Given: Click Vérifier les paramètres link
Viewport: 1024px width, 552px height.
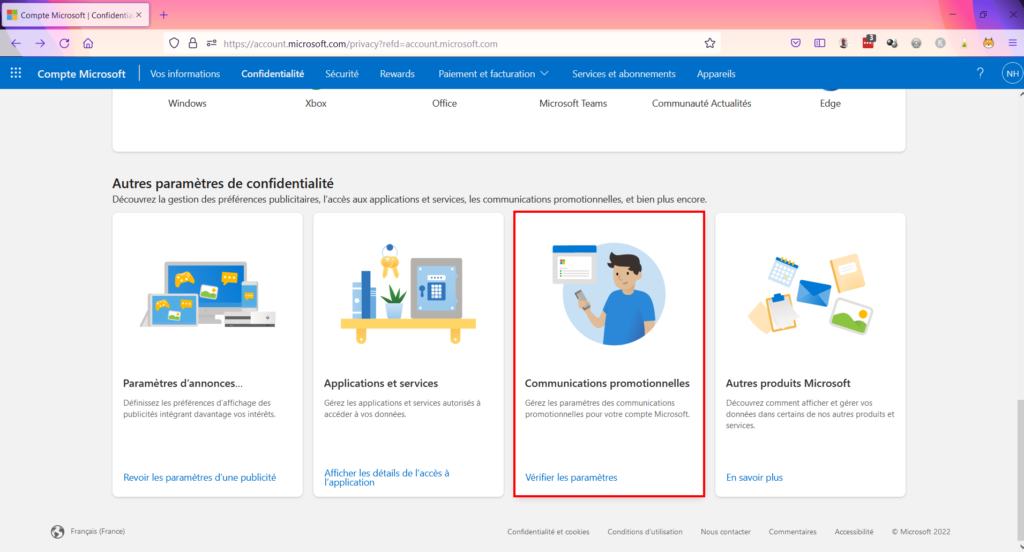Looking at the screenshot, I should click(x=571, y=478).
